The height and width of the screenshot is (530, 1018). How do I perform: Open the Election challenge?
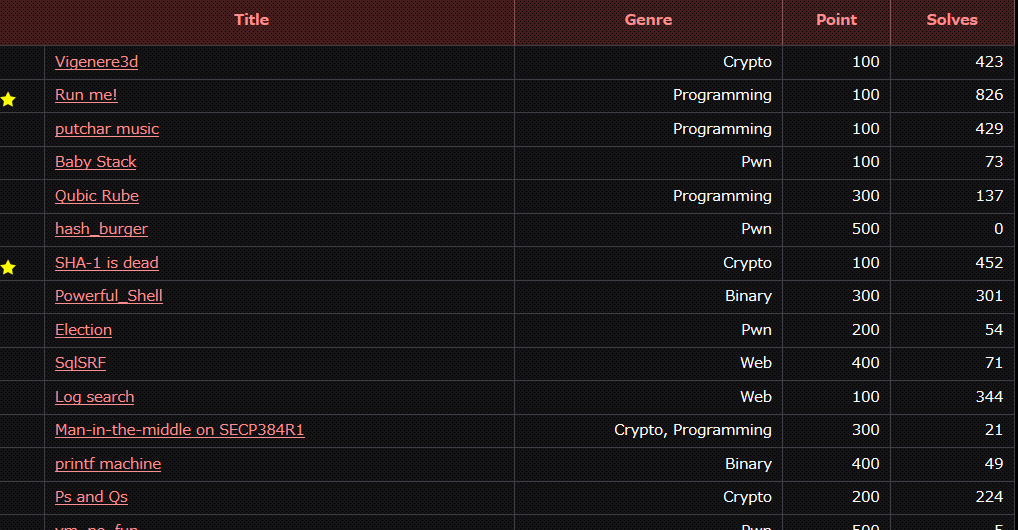(83, 329)
